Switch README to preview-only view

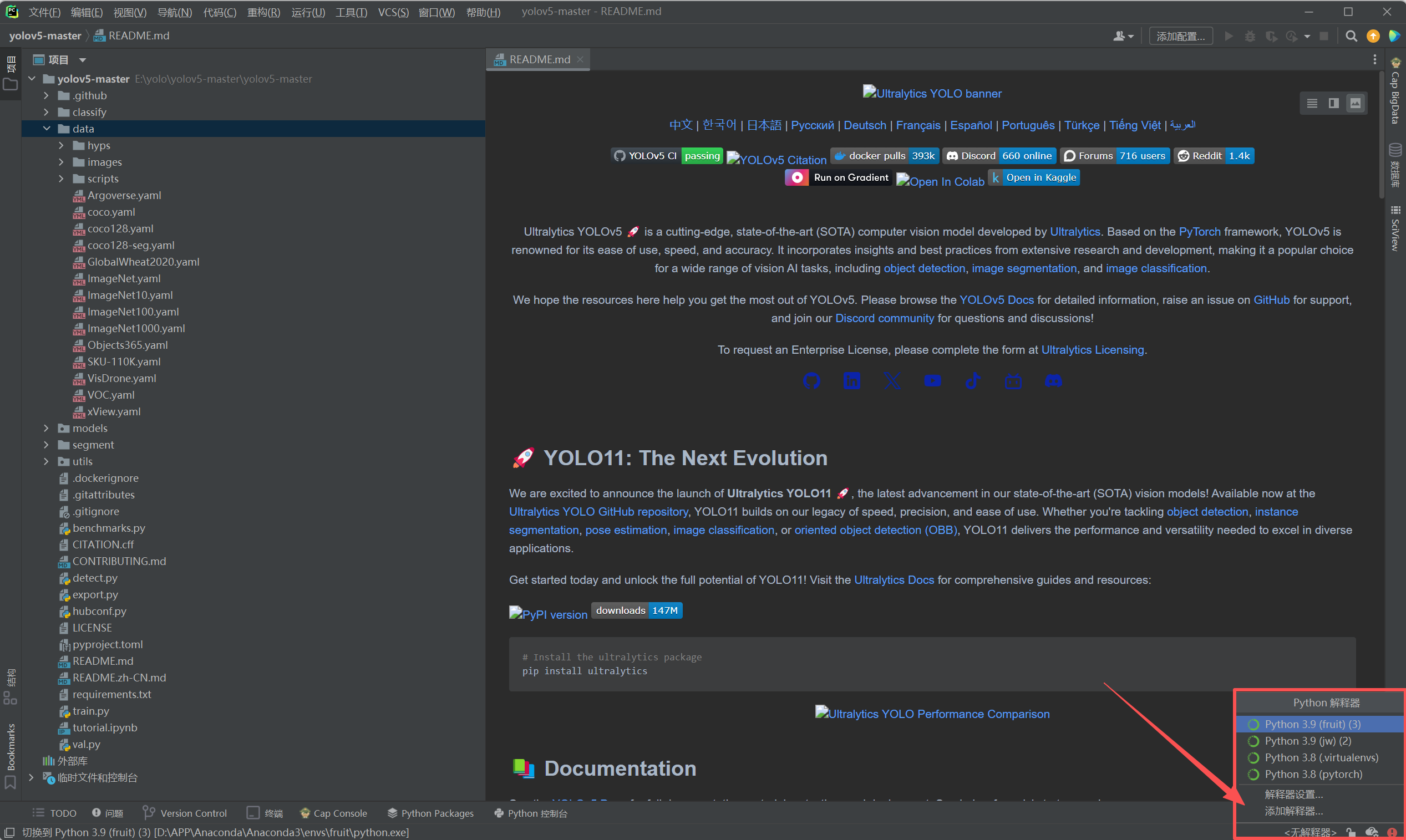pos(1355,103)
